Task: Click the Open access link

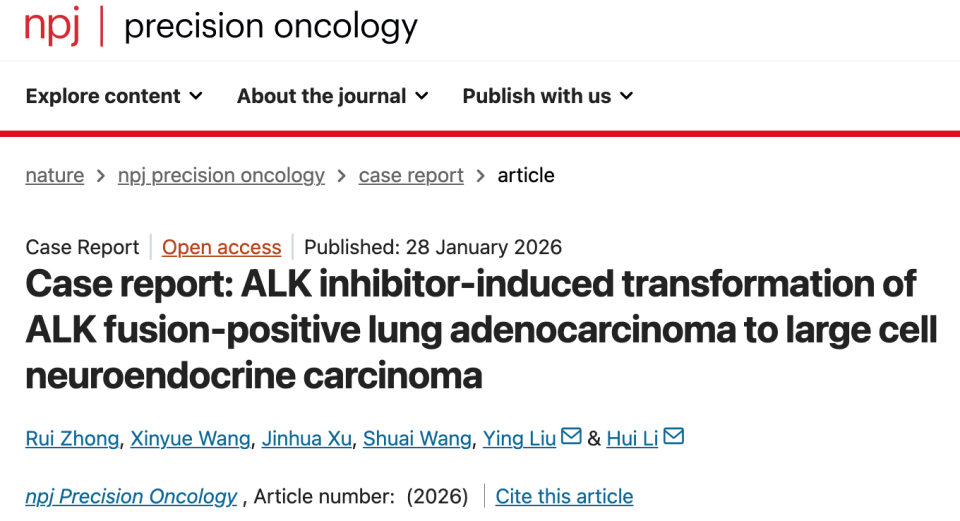Action: pyautogui.click(x=221, y=247)
